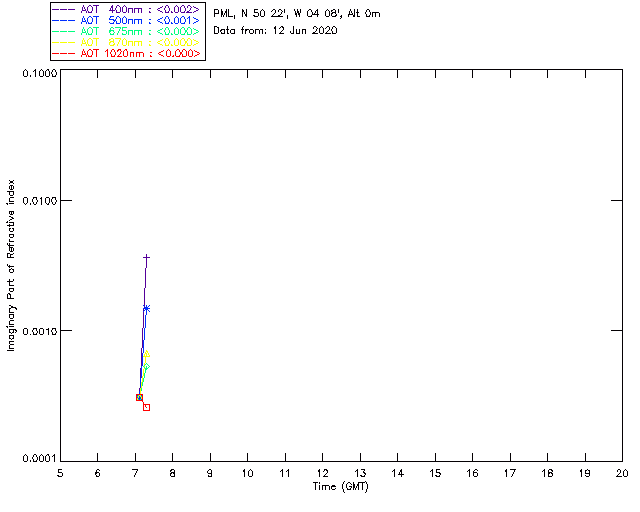The width and height of the screenshot is (640, 512).
Task: Click the x-axis label 8
Action: pyautogui.click(x=173, y=473)
